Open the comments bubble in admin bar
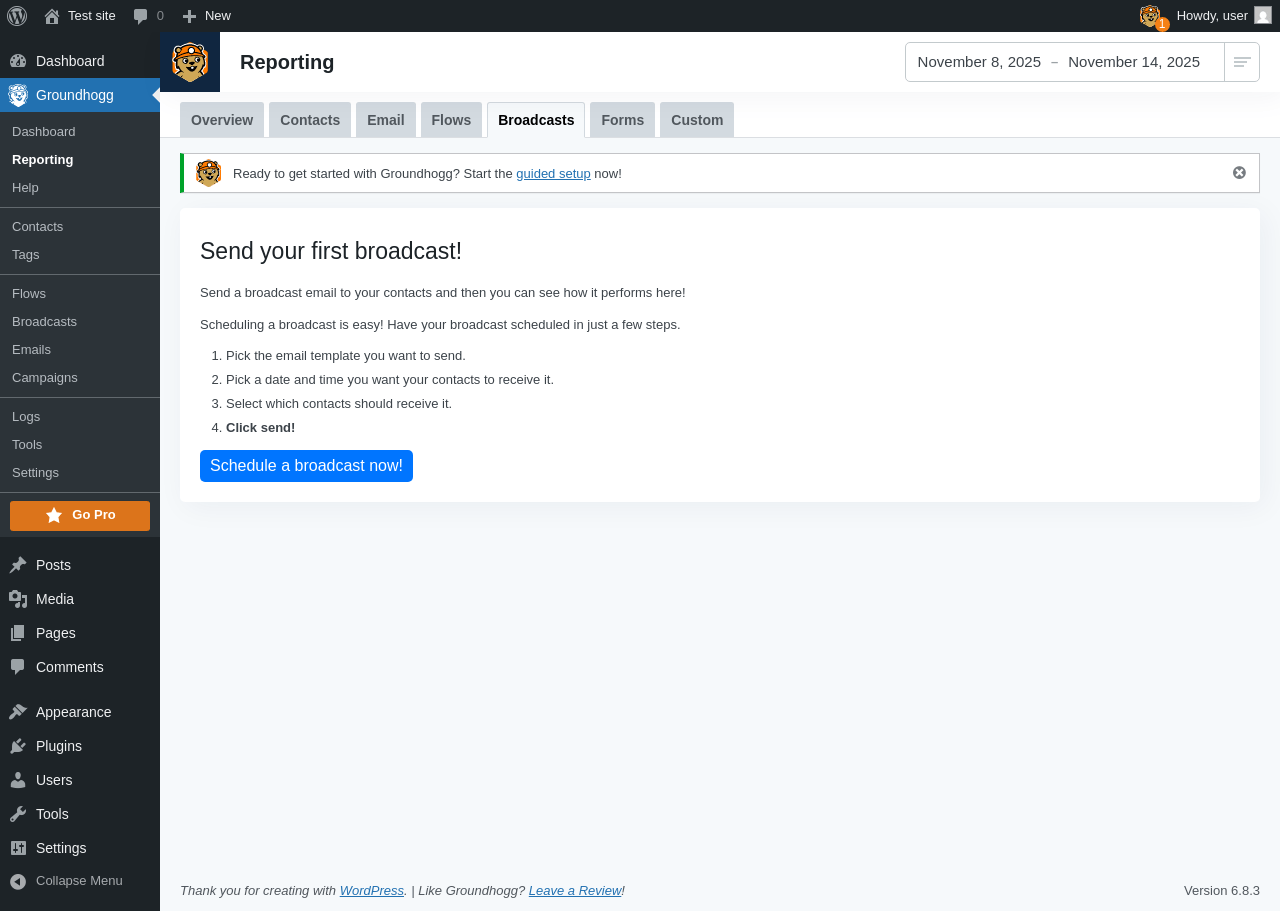The image size is (1280, 911). (148, 16)
